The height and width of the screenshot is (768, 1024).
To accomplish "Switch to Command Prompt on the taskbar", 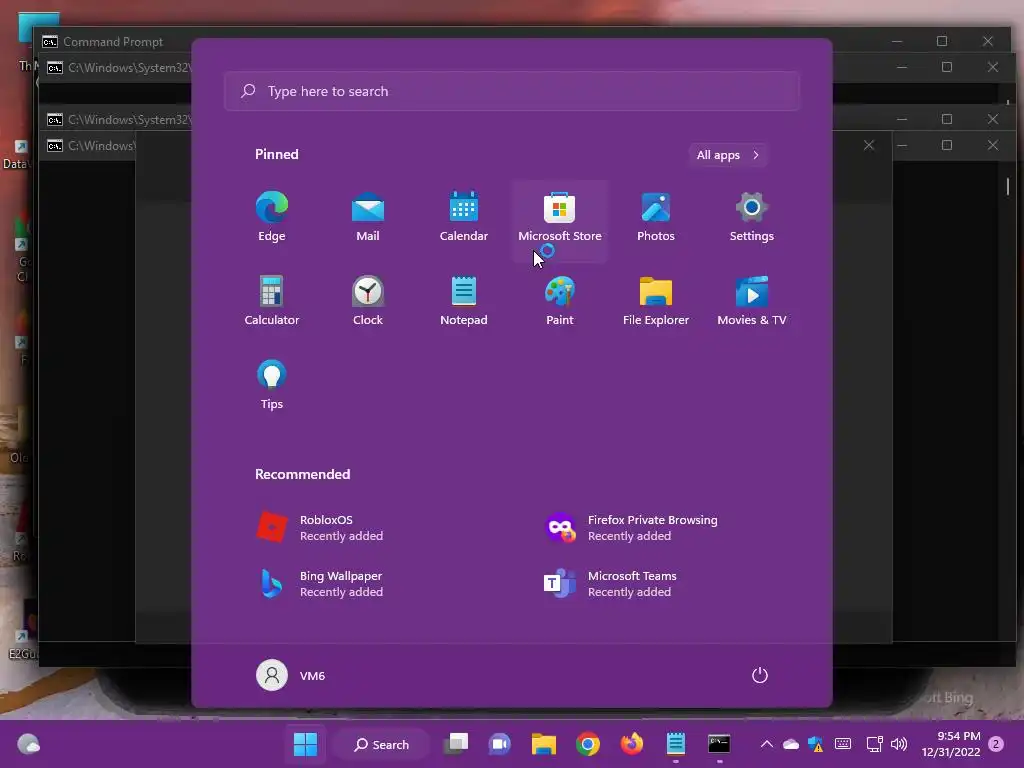I will coord(719,744).
